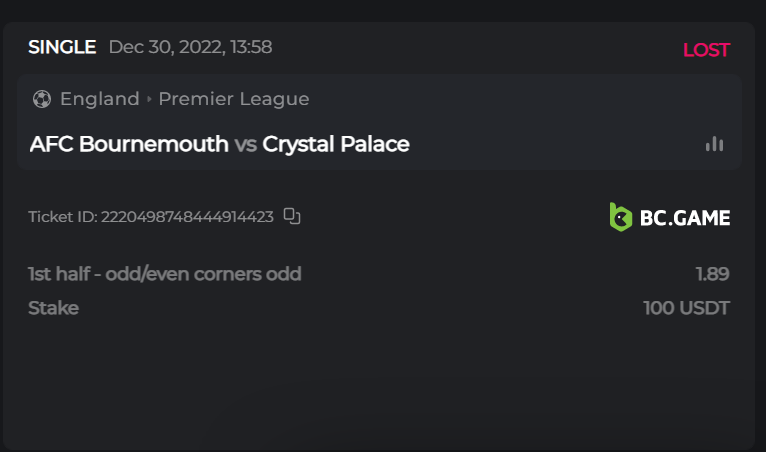Click the 'vs' text between teams
766x452 pixels.
pyautogui.click(x=245, y=144)
